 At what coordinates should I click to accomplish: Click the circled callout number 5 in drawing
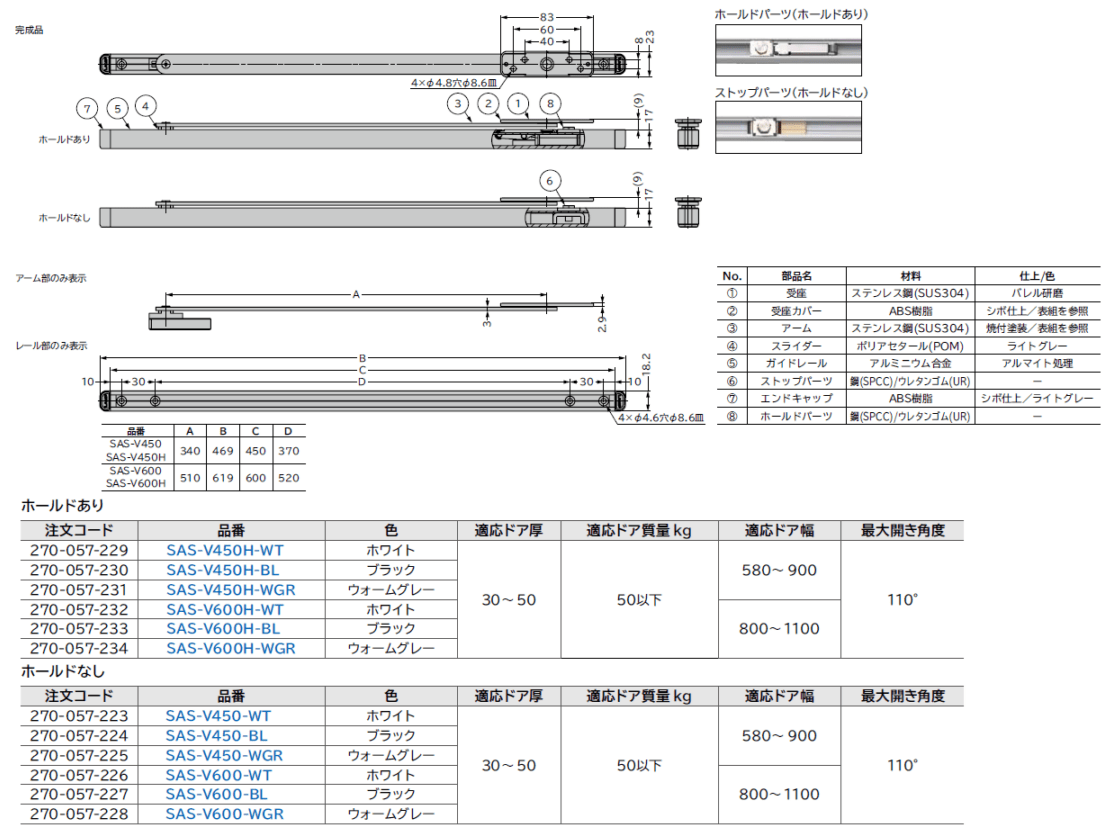point(118,109)
